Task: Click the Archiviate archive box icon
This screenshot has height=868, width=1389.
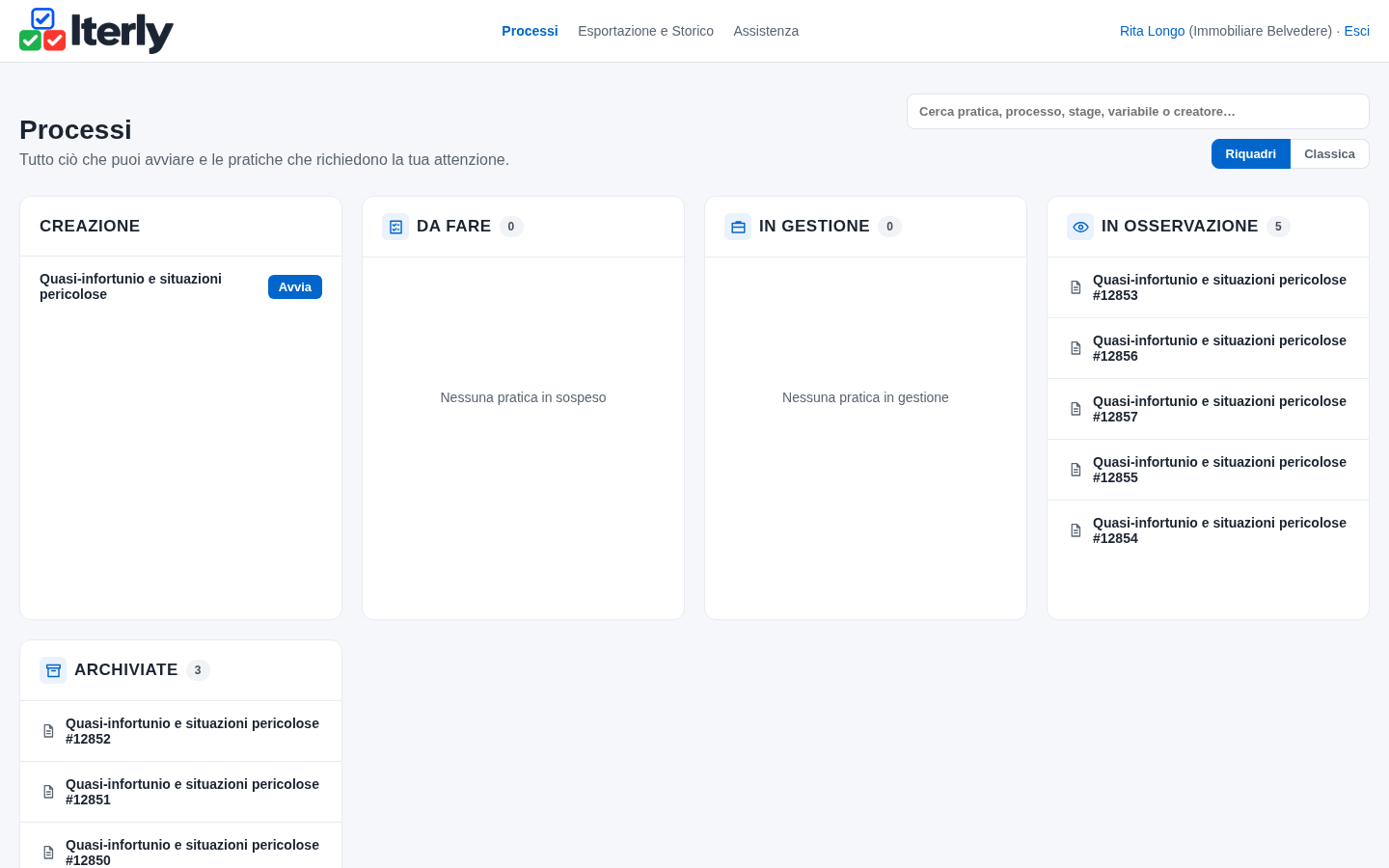Action: coord(53,670)
